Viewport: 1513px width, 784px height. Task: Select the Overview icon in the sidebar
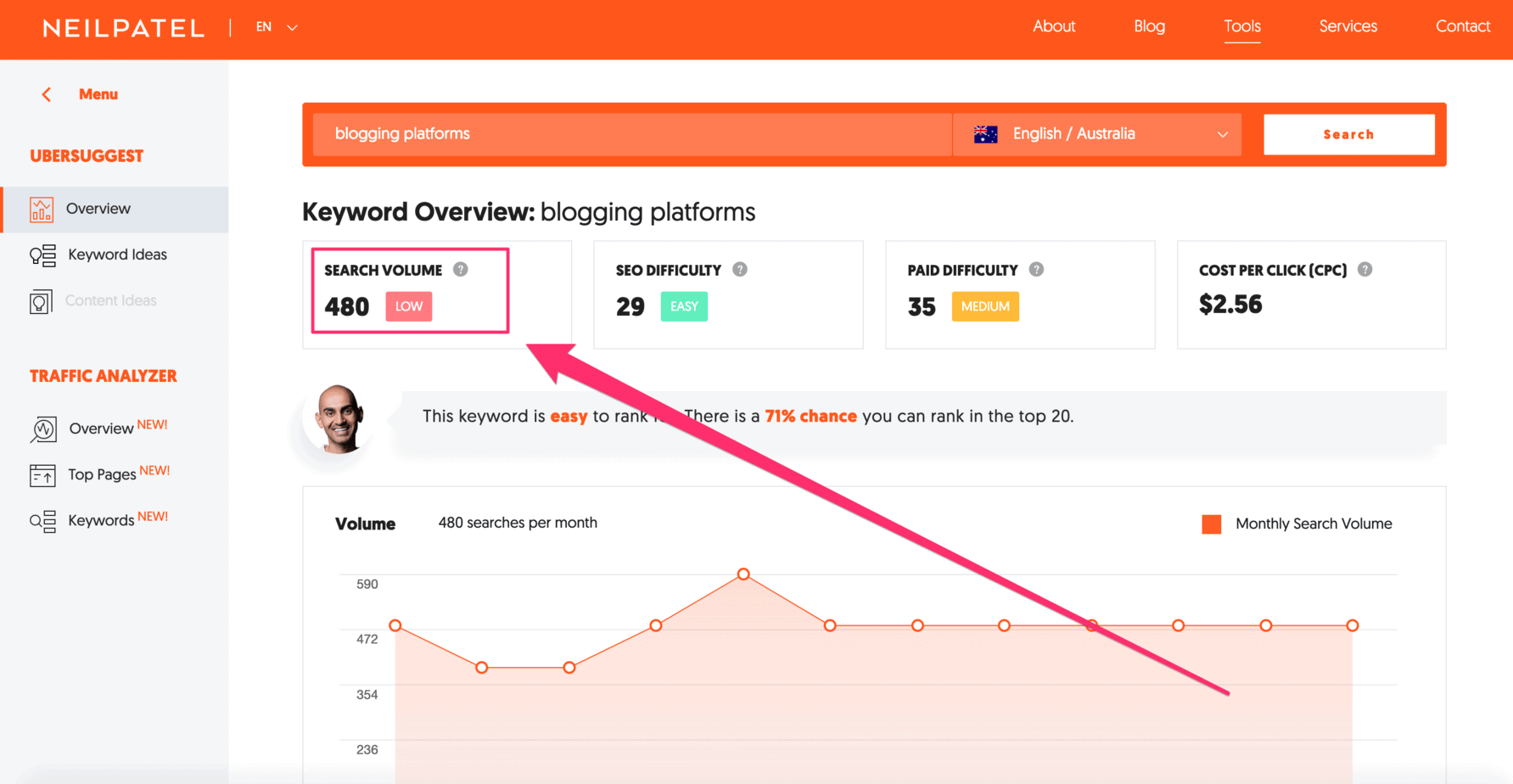(41, 209)
